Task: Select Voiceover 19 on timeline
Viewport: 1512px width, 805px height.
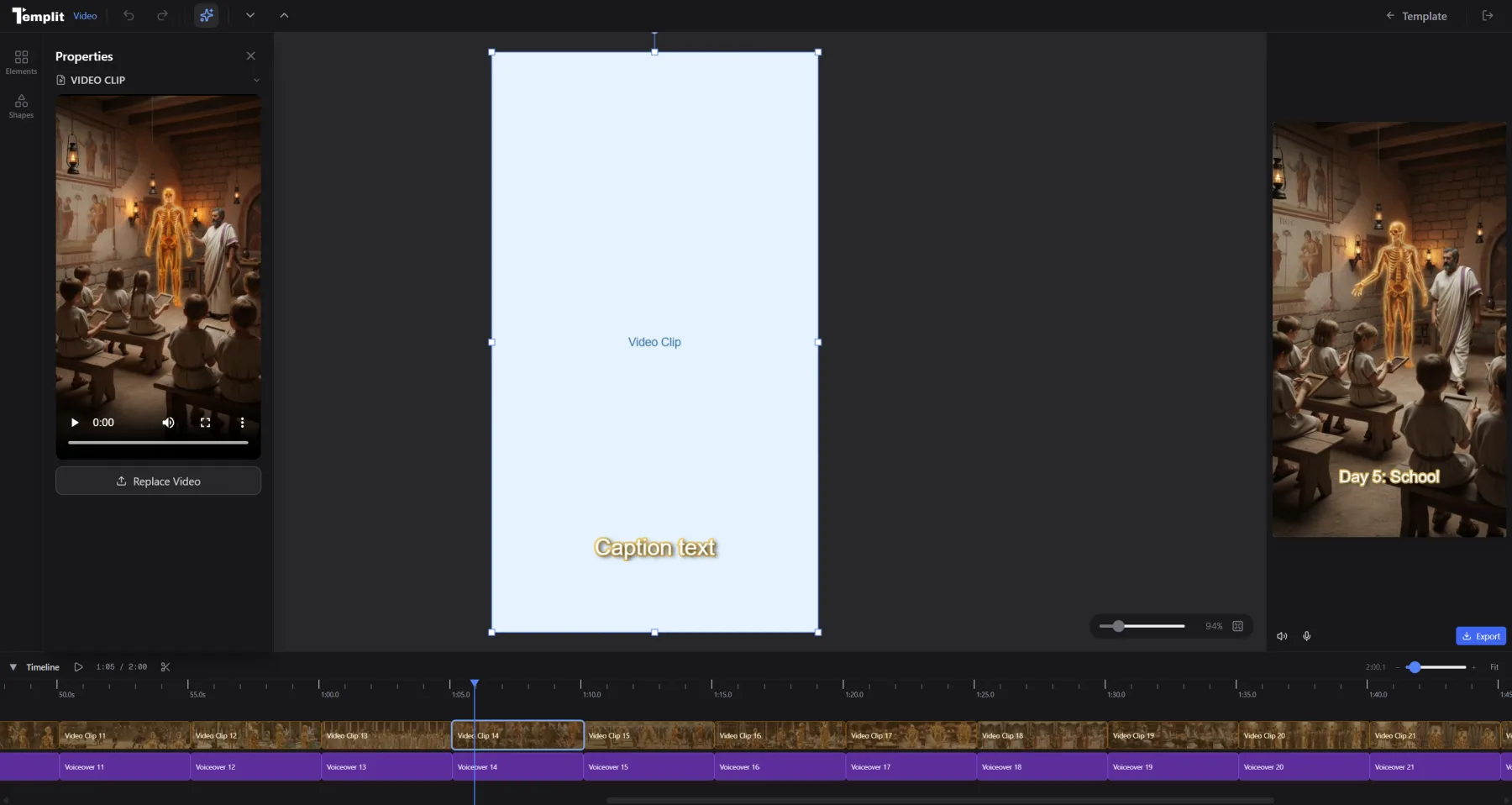Action: 1173,766
